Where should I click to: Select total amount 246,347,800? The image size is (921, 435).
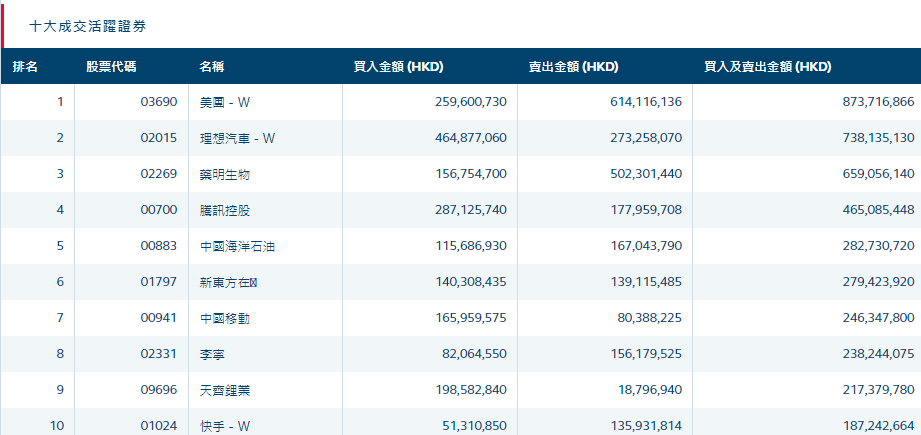pos(879,318)
